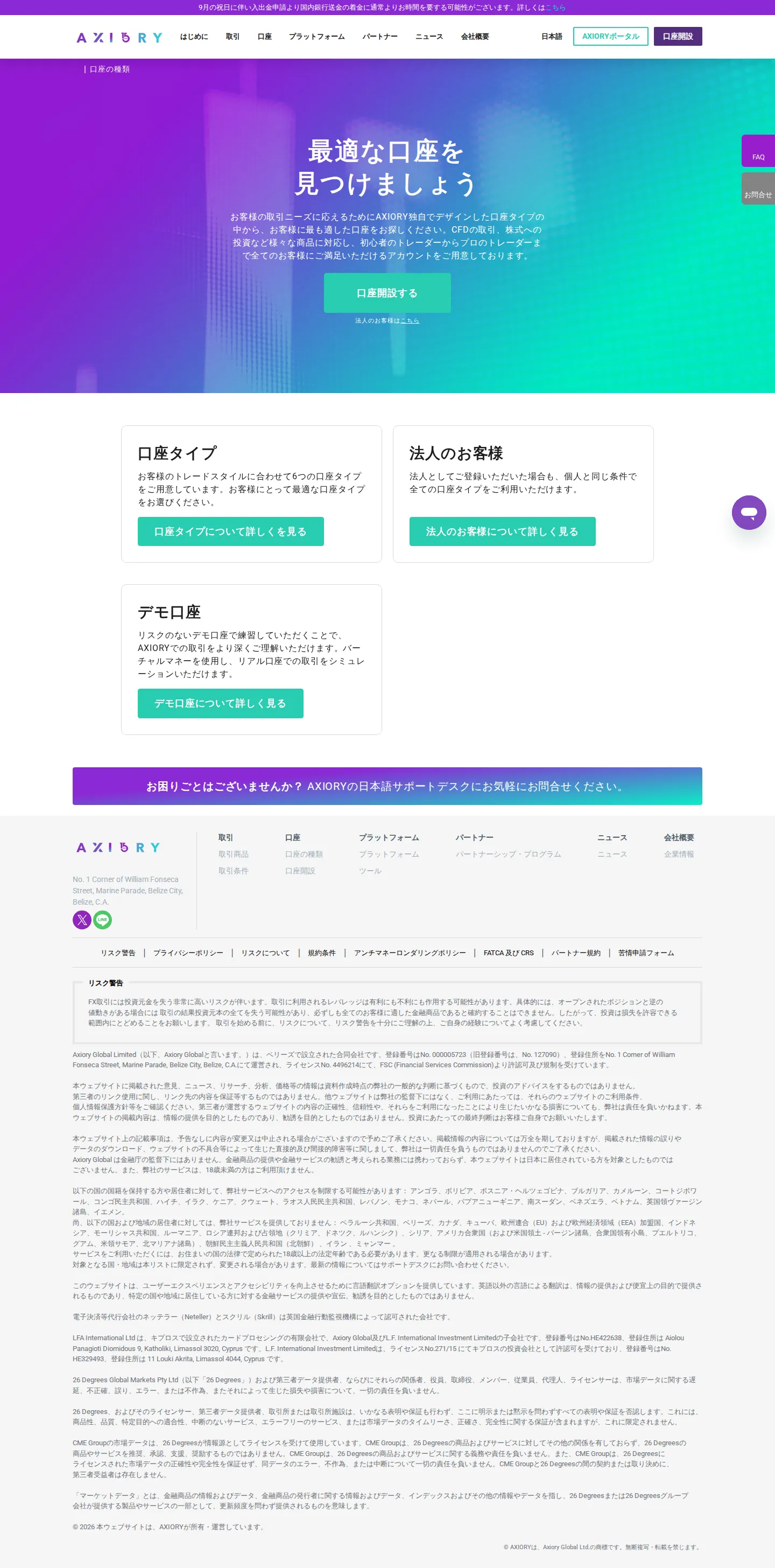
Task: Open the floating chat bubble widget
Action: point(749,513)
